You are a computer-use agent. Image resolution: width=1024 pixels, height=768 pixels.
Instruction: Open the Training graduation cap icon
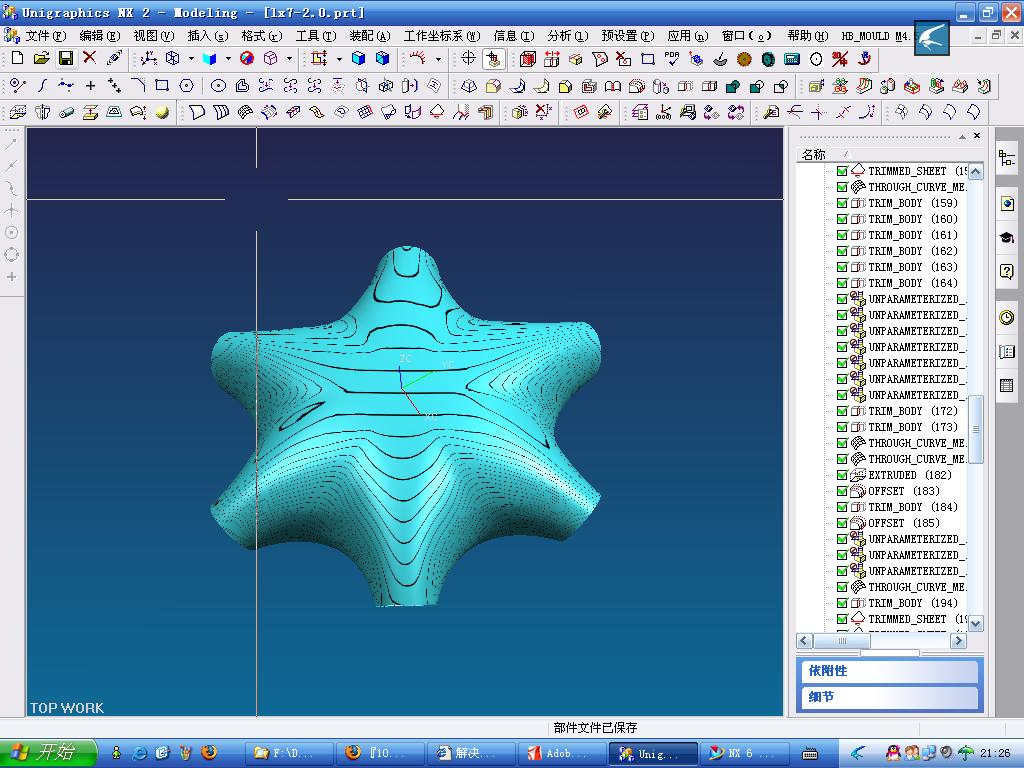pos(1006,237)
